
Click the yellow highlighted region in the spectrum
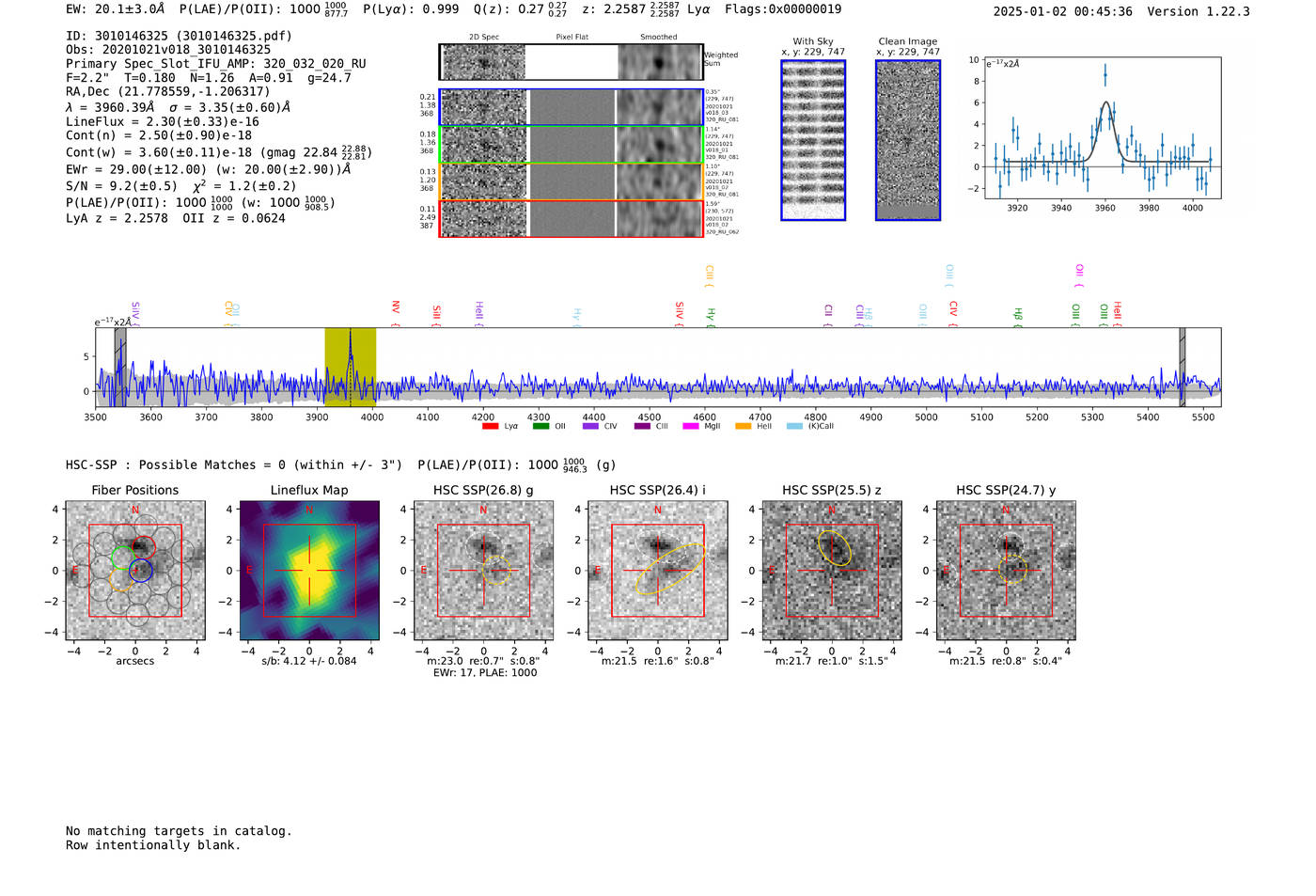point(351,367)
